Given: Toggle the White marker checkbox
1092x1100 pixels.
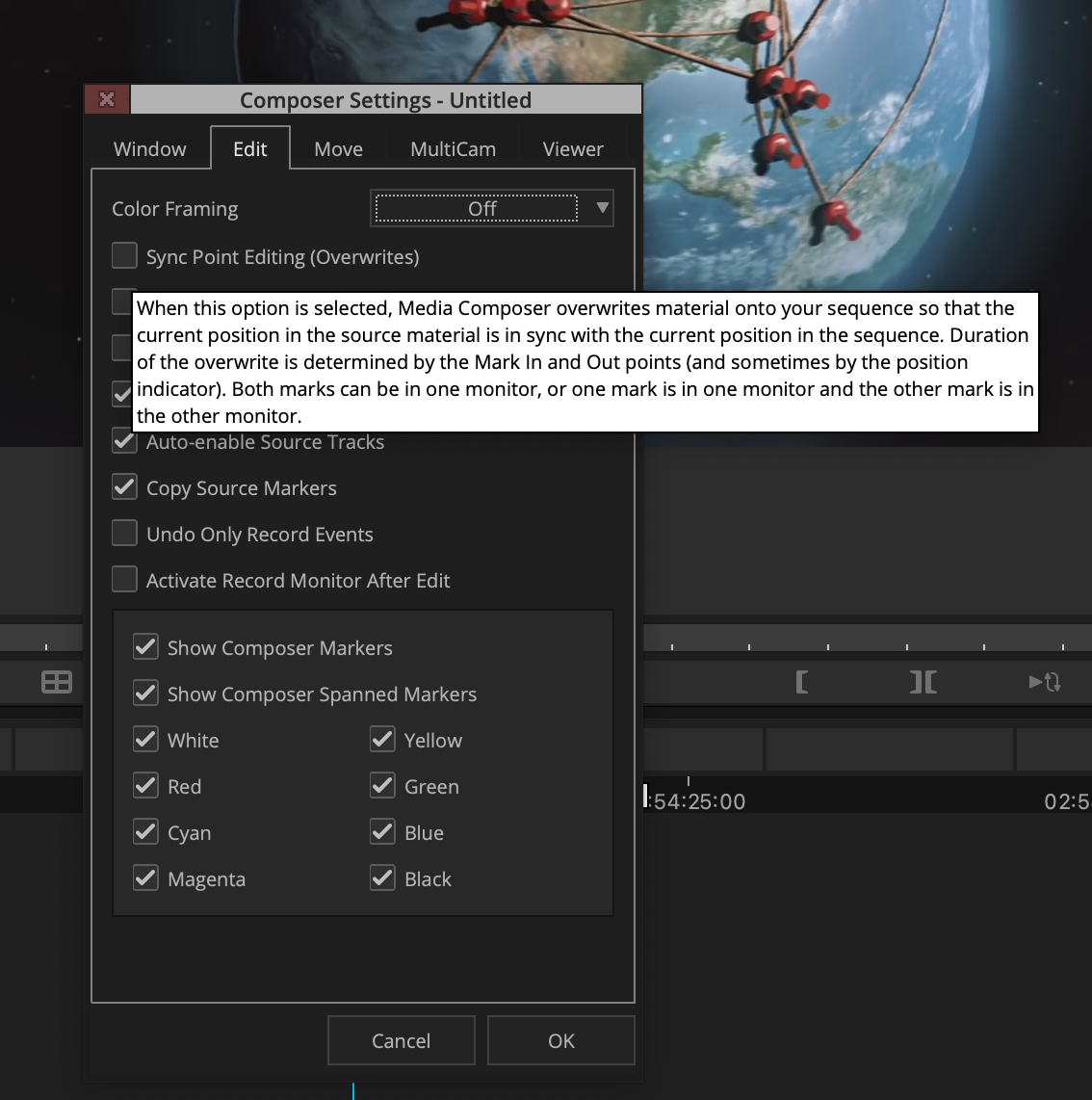Looking at the screenshot, I should (x=145, y=740).
